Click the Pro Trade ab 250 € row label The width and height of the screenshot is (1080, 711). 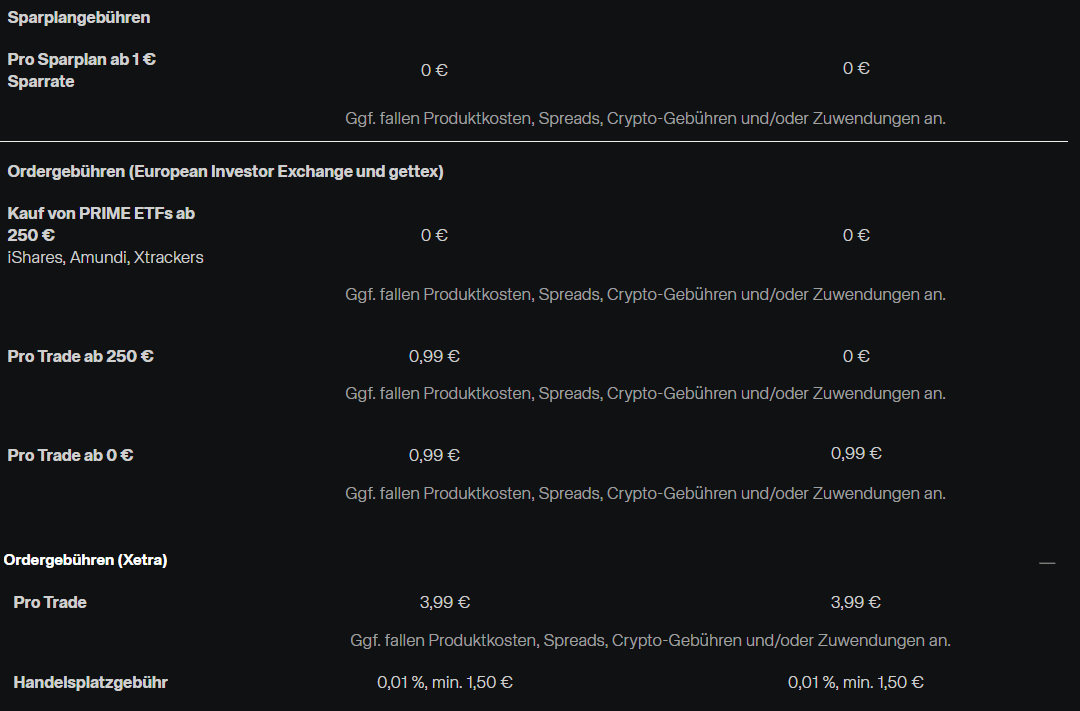(x=80, y=356)
